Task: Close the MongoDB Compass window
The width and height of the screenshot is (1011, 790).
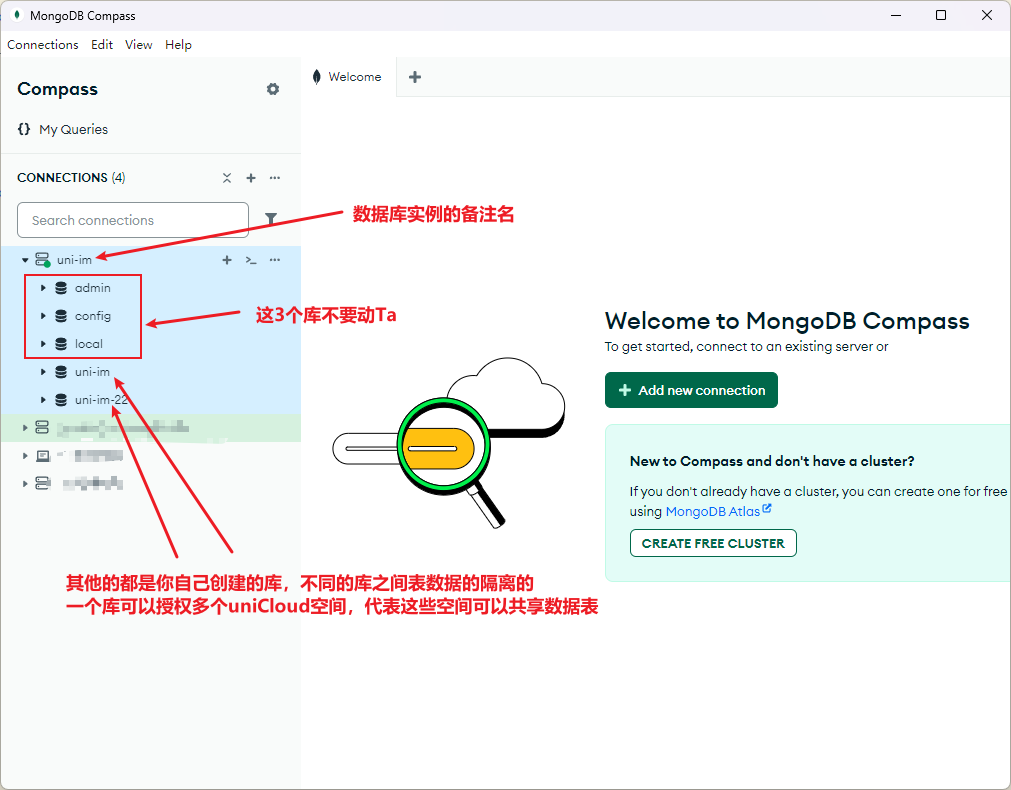Action: (986, 15)
